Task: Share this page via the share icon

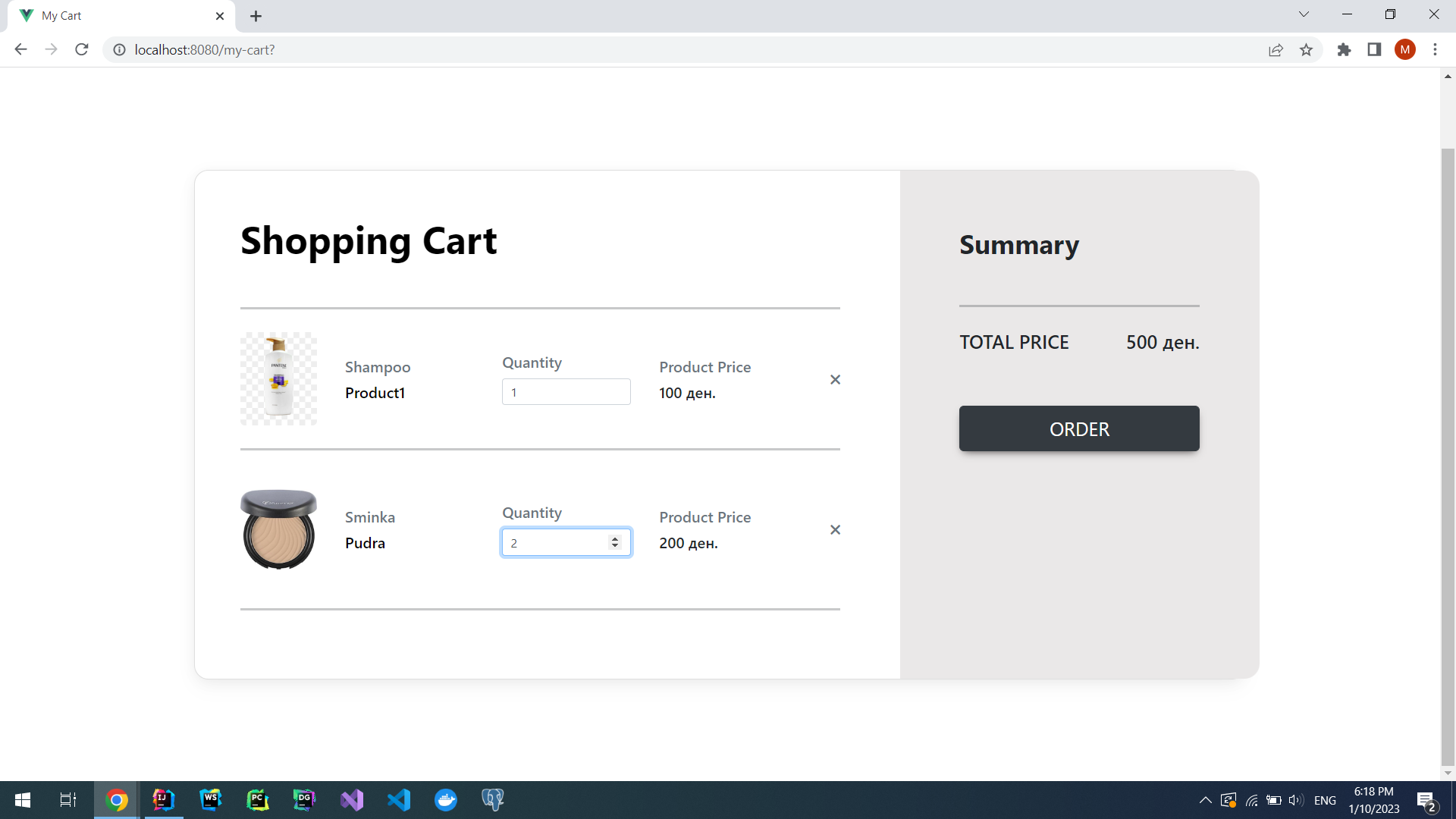Action: (x=1276, y=50)
